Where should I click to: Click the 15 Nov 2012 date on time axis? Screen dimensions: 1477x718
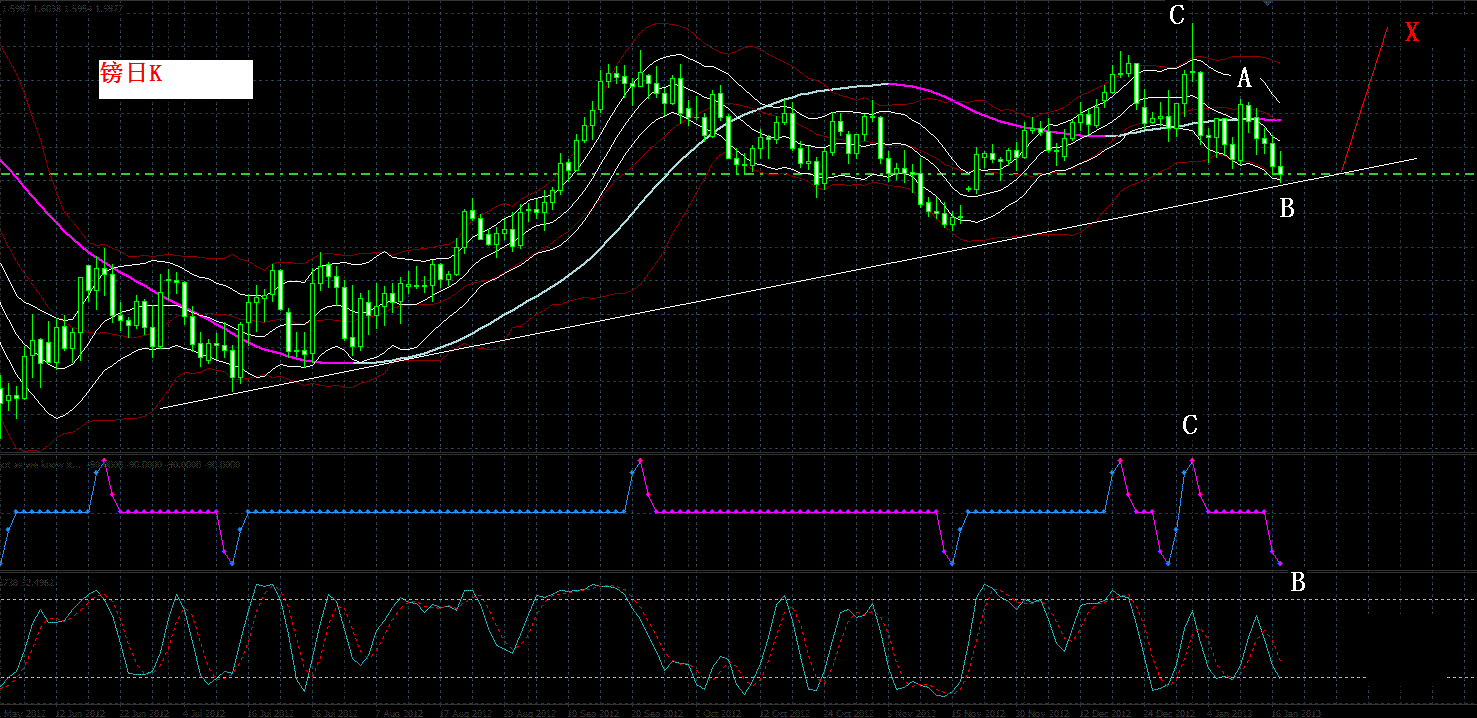tap(978, 713)
